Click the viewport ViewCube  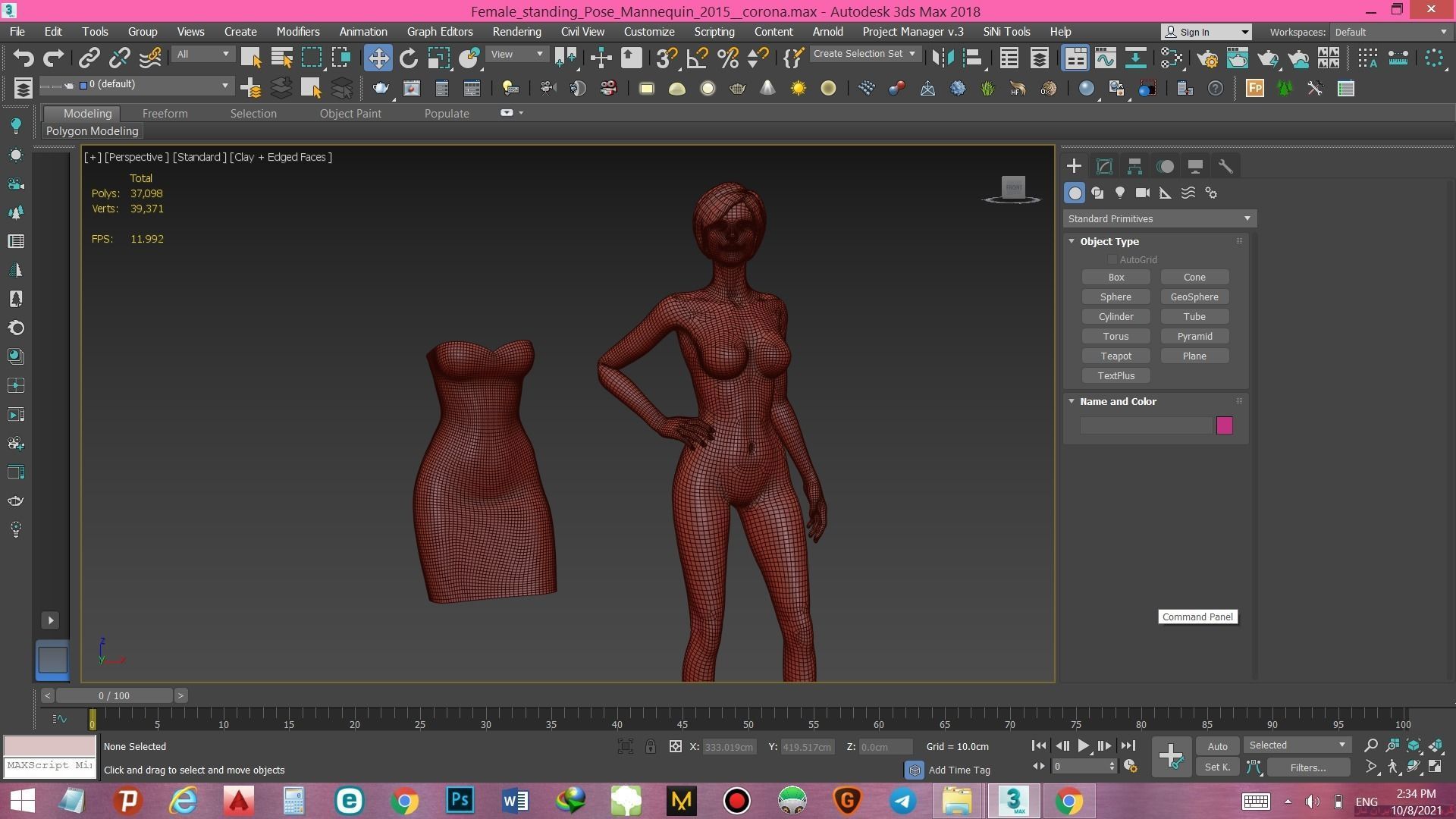click(1012, 188)
